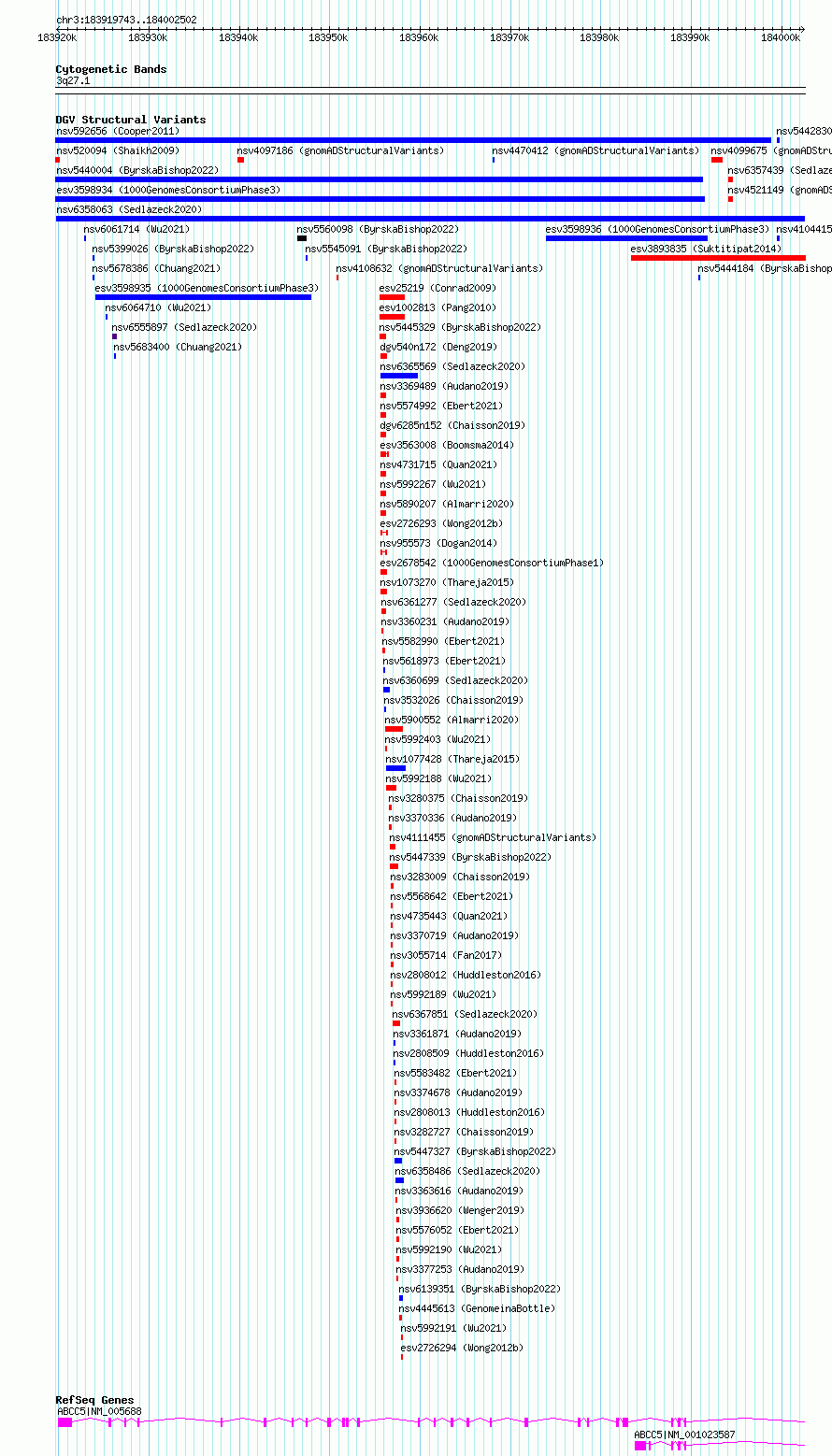Click nsv5447339 (ByrskaBishop2022) variant
This screenshot has width=832, height=1456.
471,857
